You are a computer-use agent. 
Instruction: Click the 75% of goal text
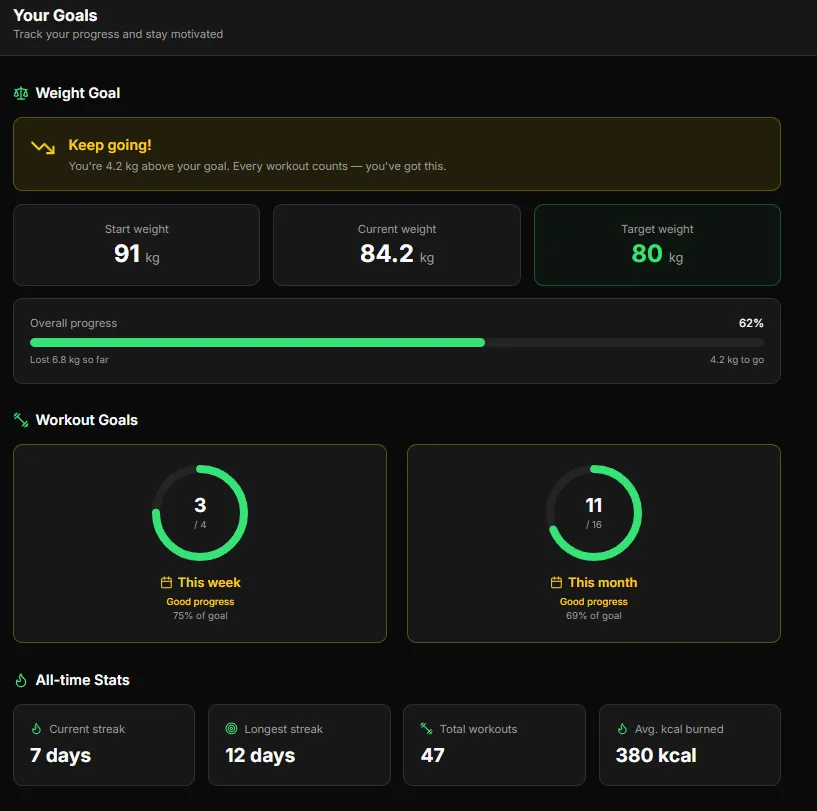click(x=200, y=616)
